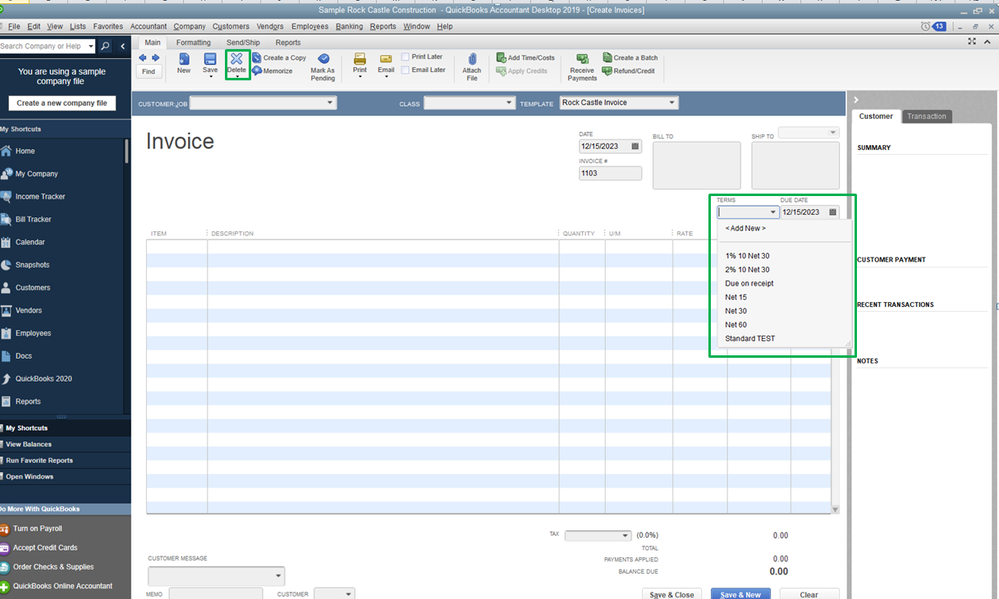The image size is (999, 599).
Task: Open Turn on Payroll link
Action: pyautogui.click(x=38, y=529)
